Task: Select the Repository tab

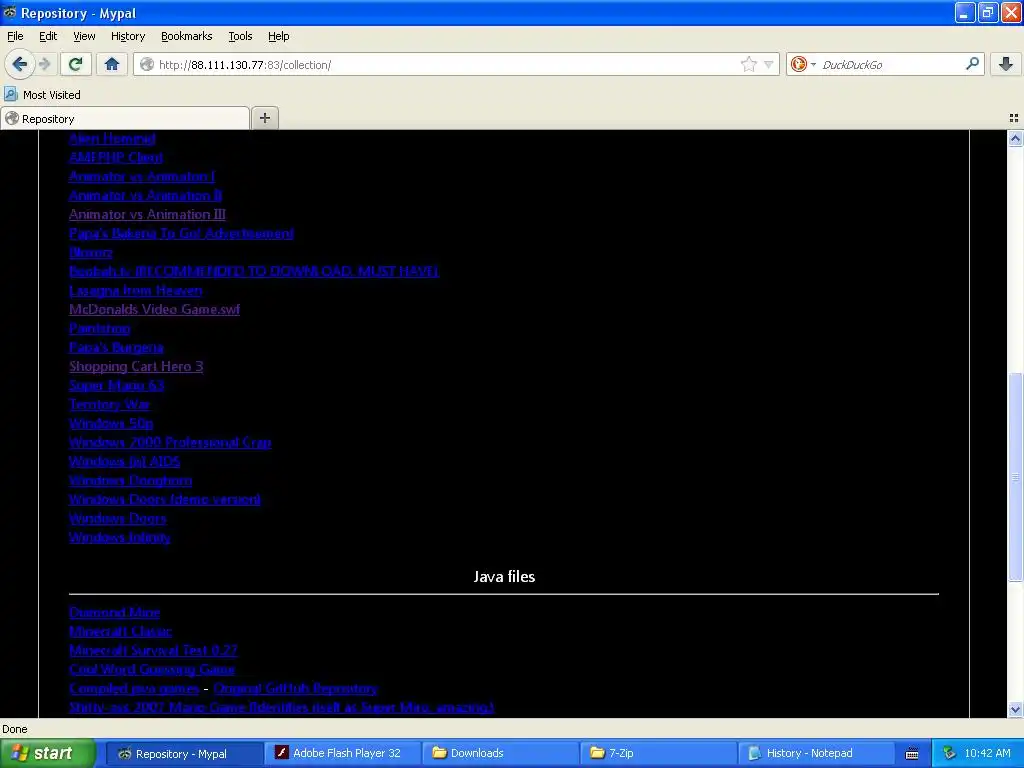Action: click(x=125, y=118)
